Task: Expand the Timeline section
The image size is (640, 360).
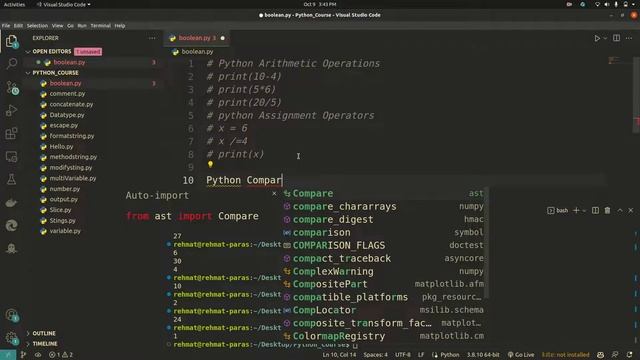Action: click(x=44, y=344)
